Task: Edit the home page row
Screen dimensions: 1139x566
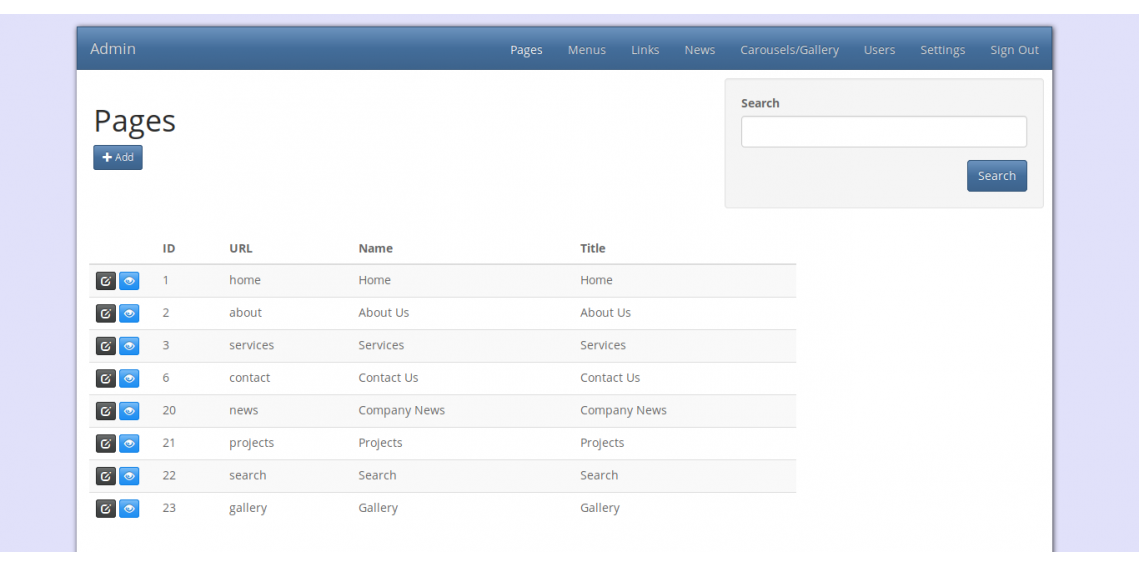Action: (106, 280)
